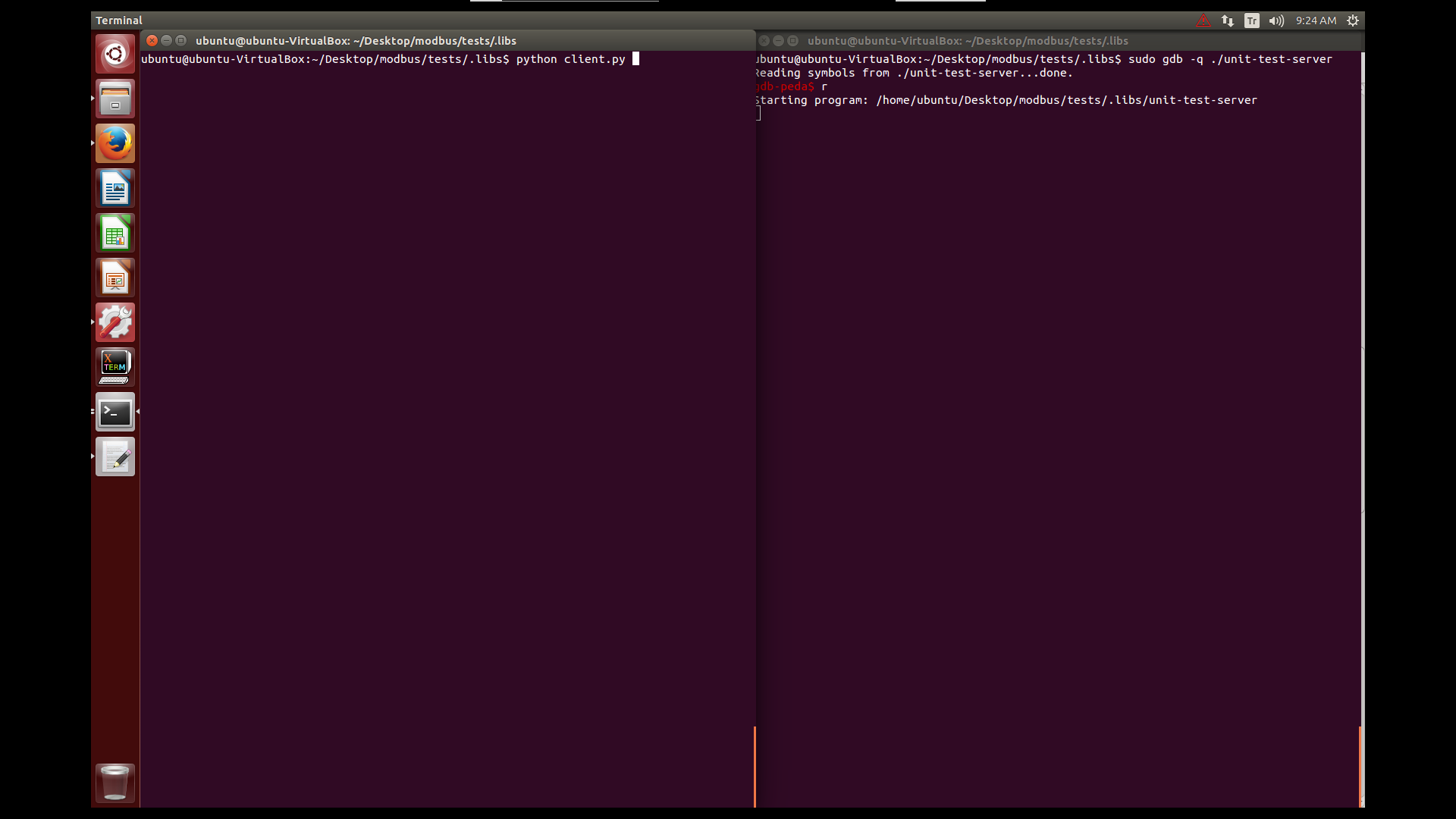
Task: Open the Text Editor launcher icon
Action: pos(115,457)
